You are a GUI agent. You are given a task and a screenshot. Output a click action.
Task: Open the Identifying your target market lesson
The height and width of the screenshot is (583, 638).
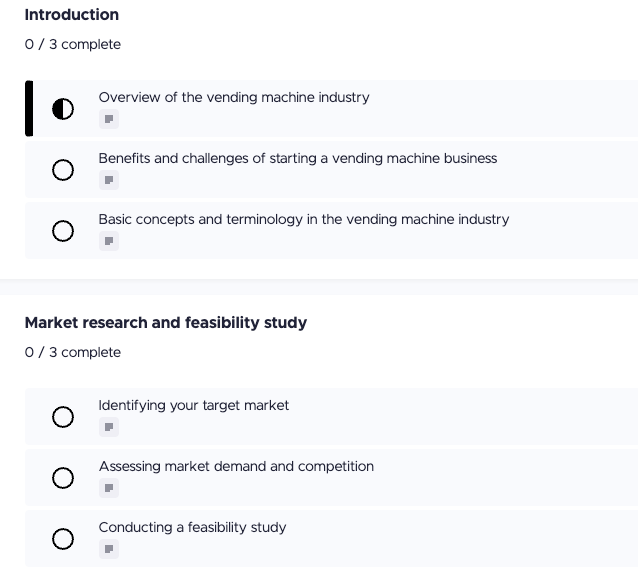click(194, 406)
